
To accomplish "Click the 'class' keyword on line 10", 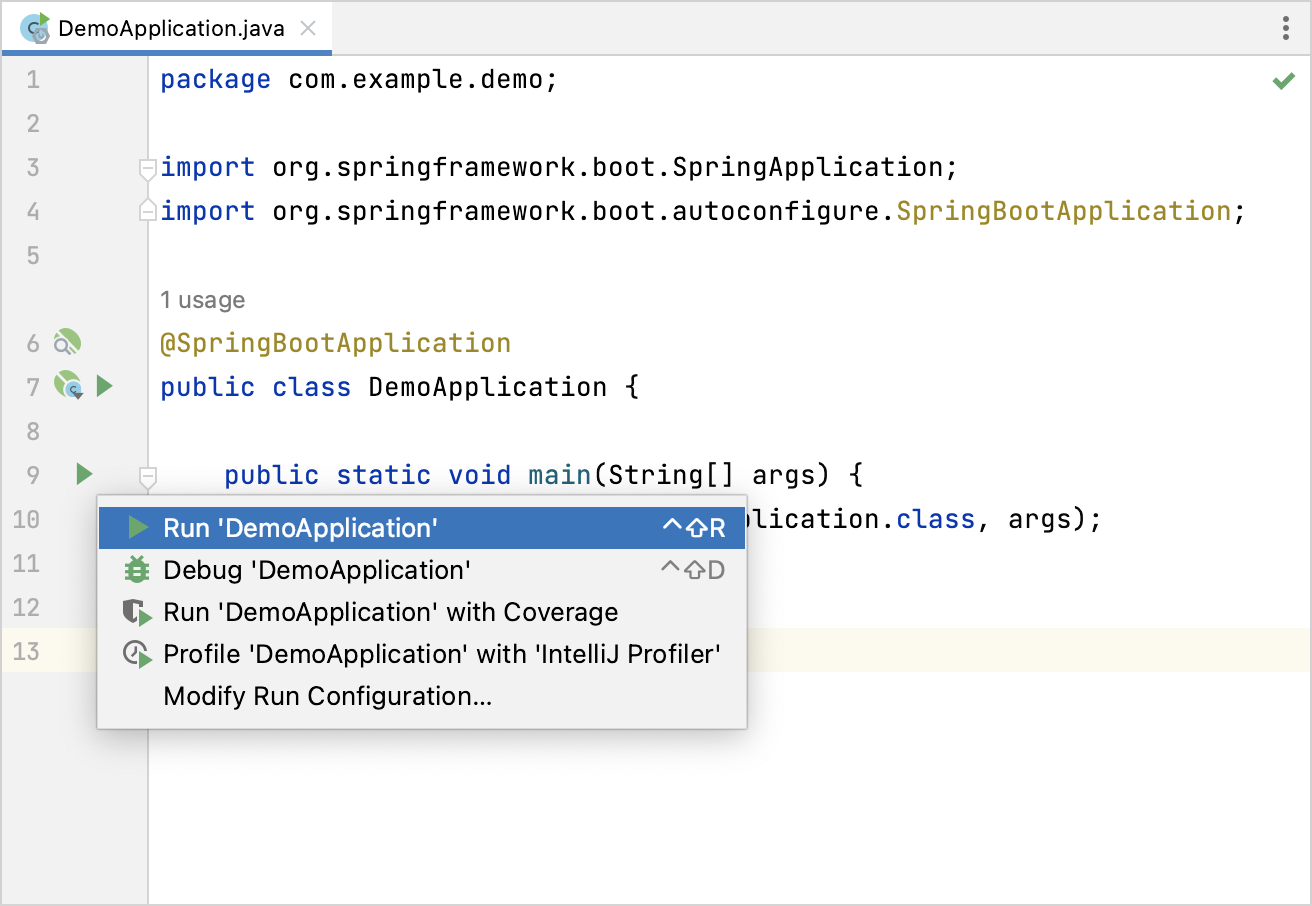I will click(x=936, y=519).
